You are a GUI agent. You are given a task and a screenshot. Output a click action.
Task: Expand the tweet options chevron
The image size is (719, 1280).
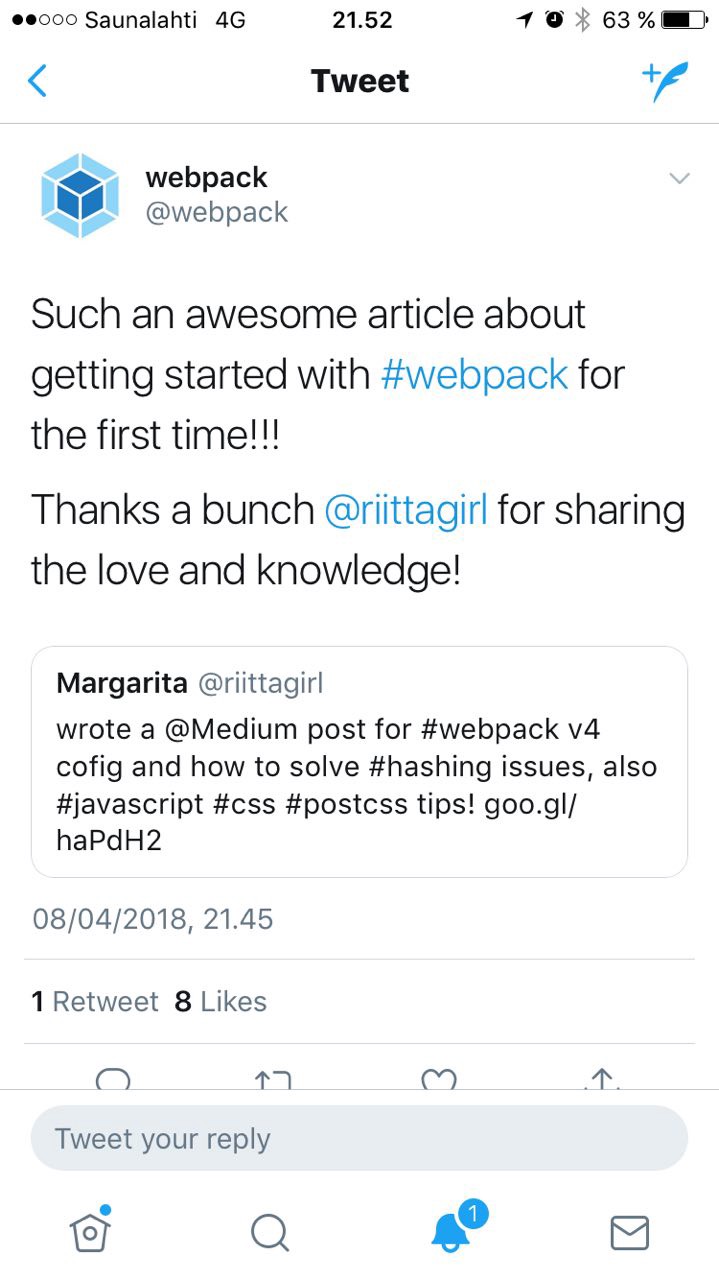679,179
